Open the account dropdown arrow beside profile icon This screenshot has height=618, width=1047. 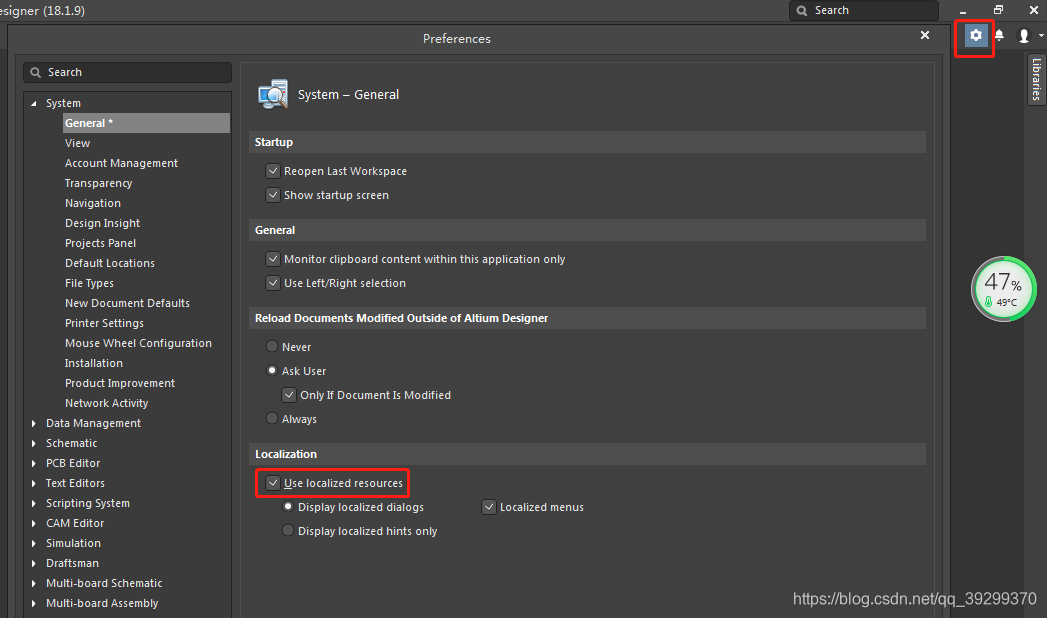coord(1041,36)
